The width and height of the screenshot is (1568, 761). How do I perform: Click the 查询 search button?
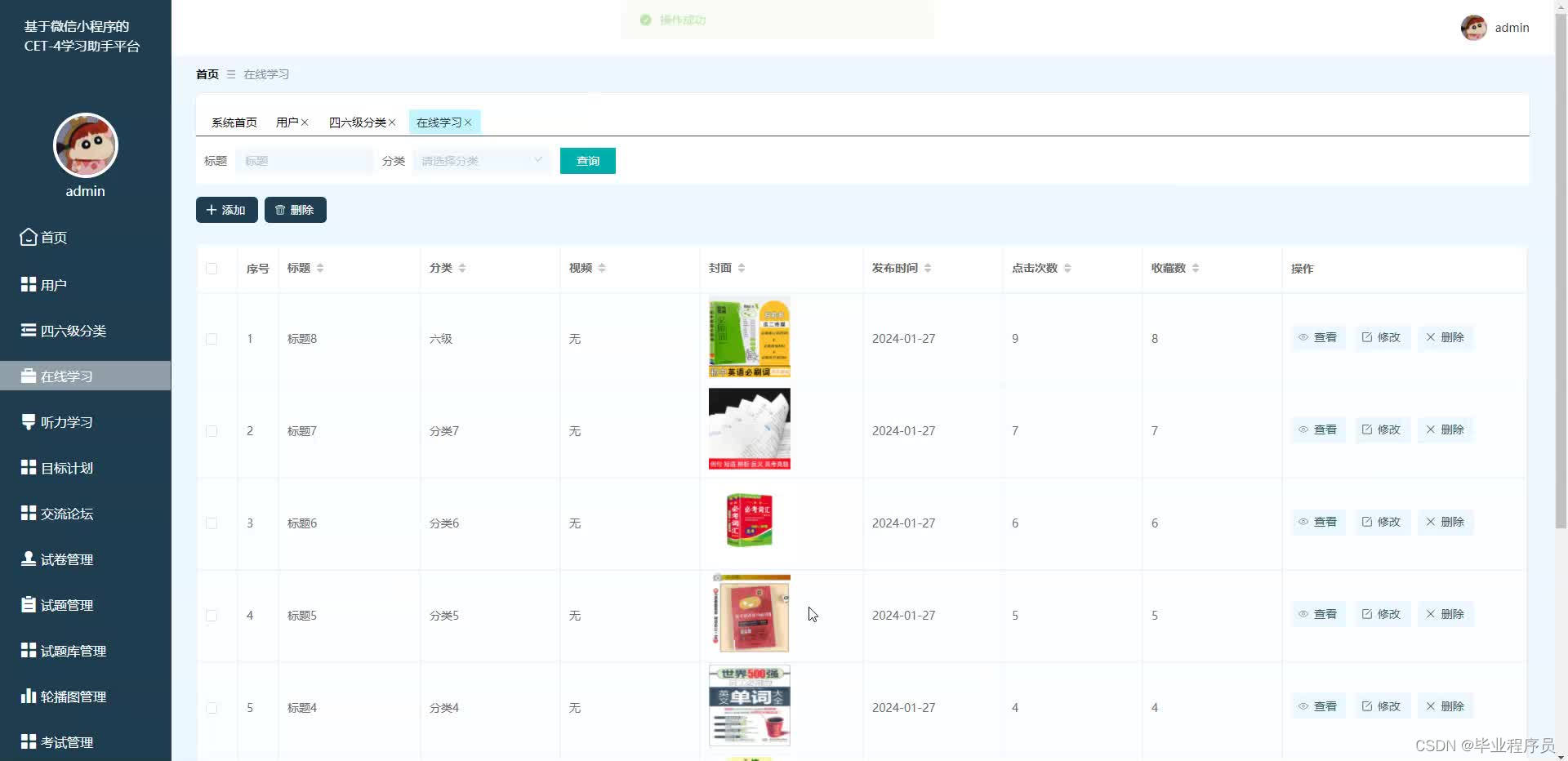coord(588,161)
